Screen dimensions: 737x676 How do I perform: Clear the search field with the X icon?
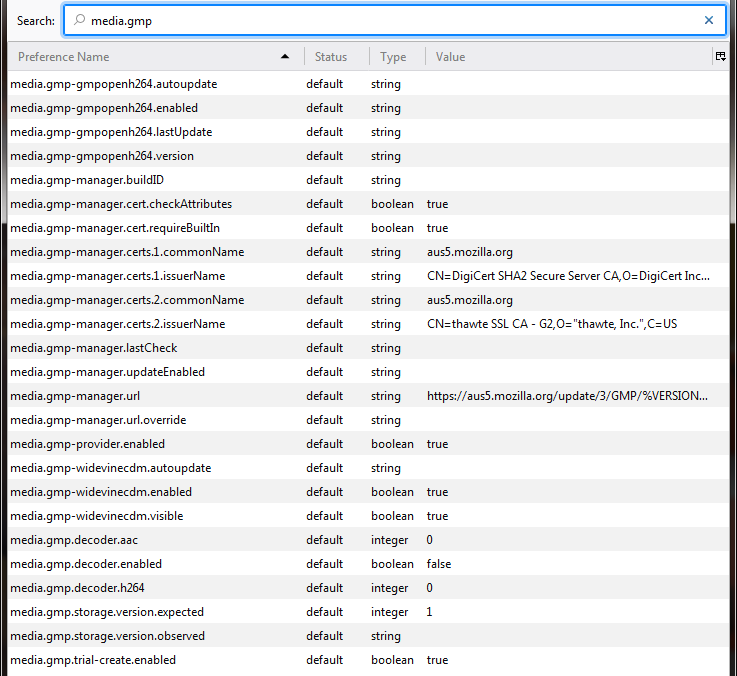coord(709,20)
